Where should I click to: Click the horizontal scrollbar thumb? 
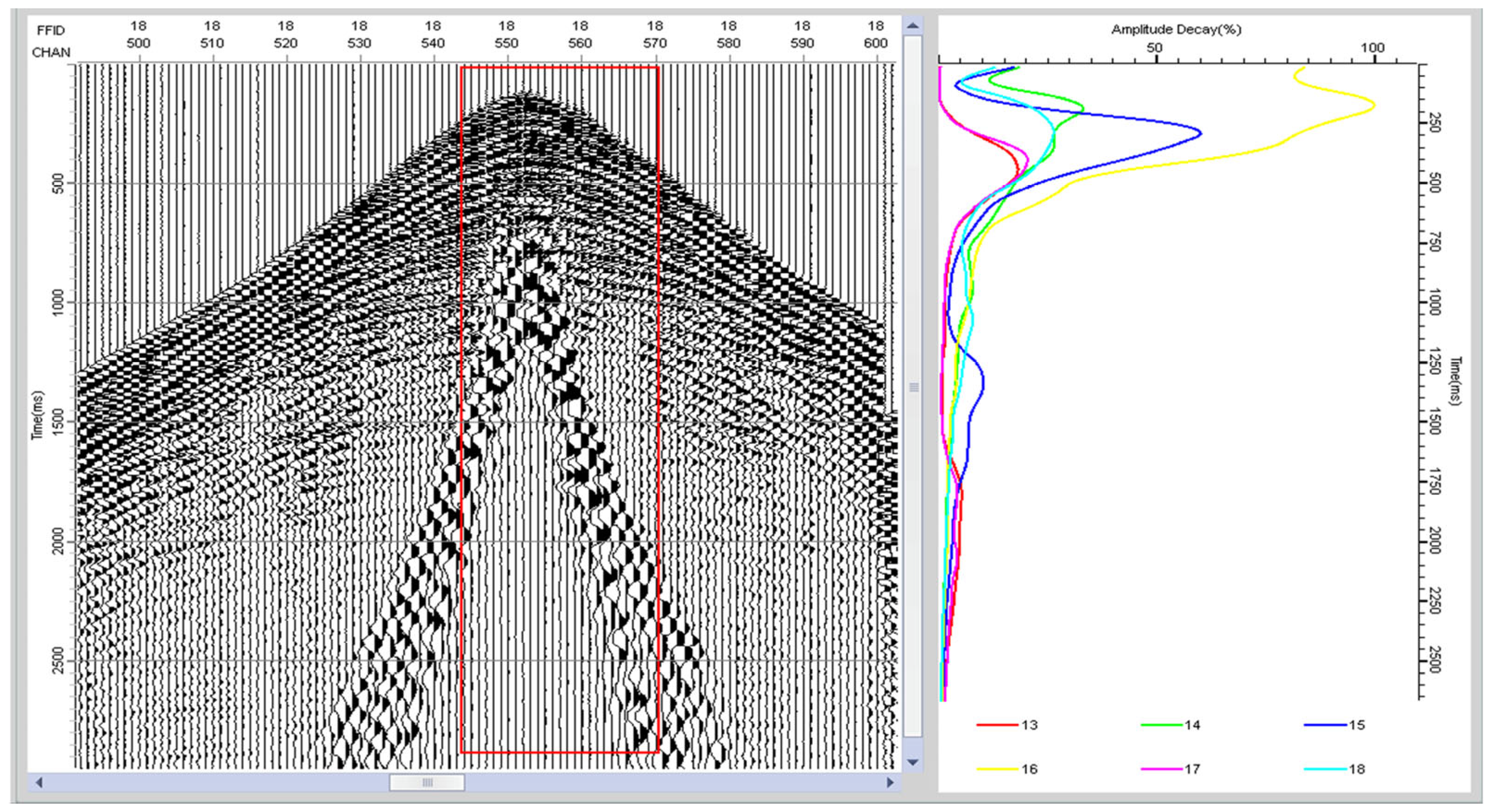tap(427, 783)
